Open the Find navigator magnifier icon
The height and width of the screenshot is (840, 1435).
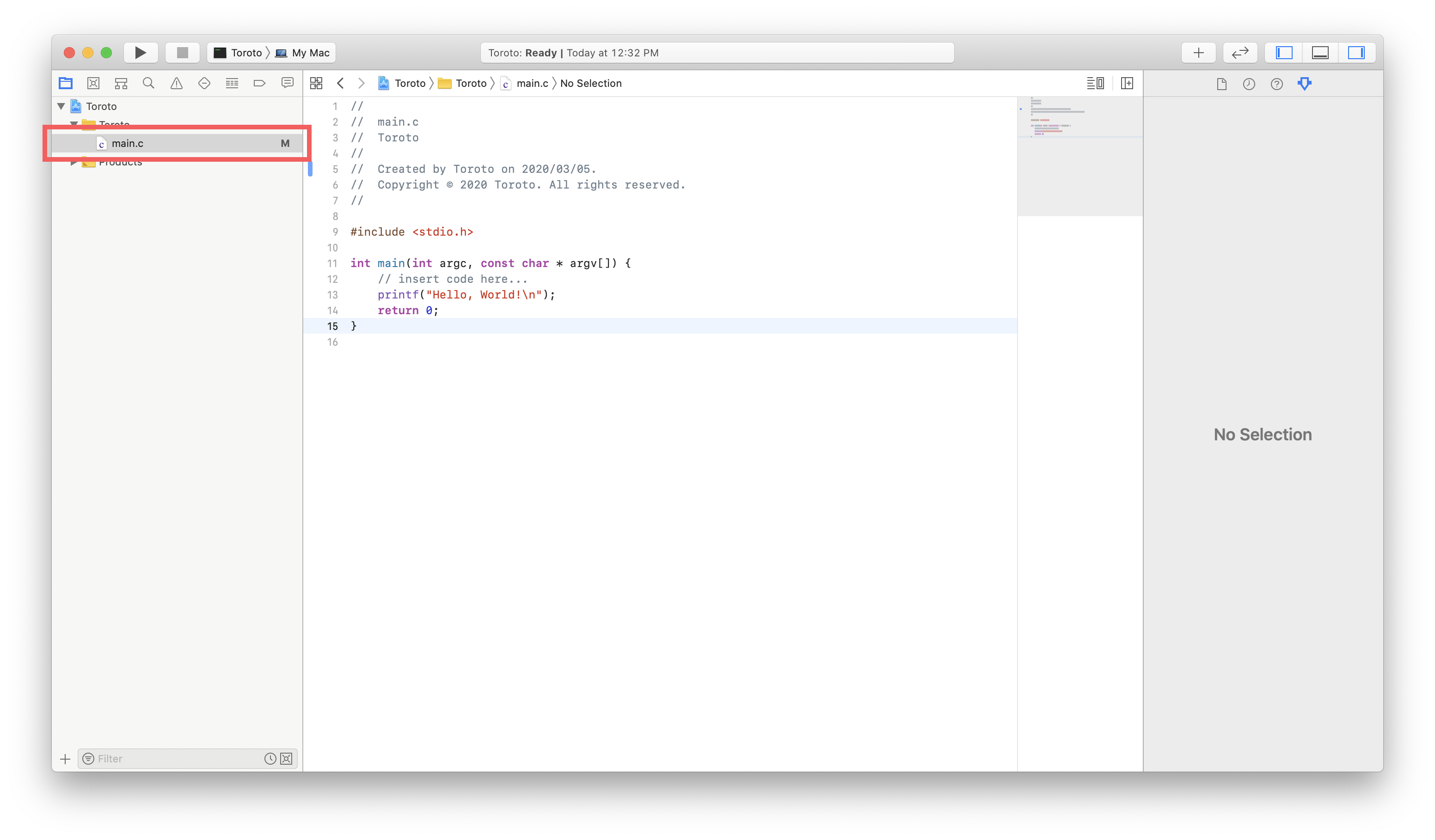click(148, 84)
